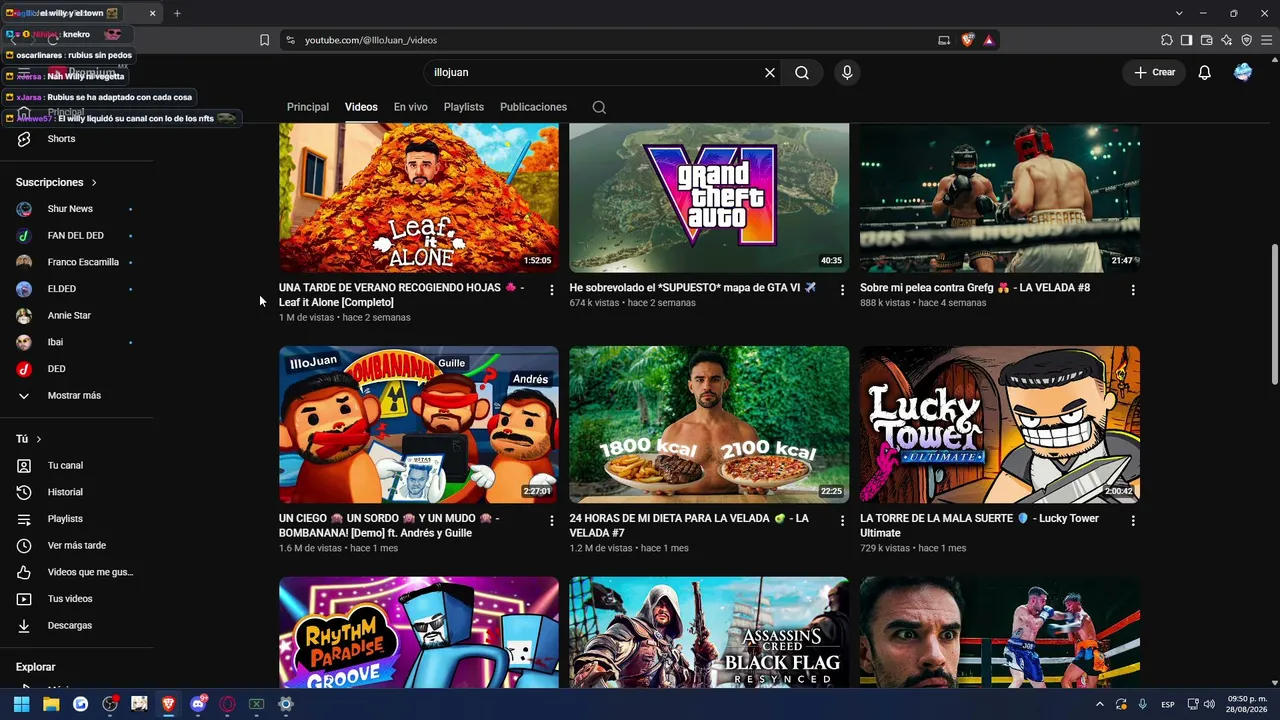1280x720 pixels.
Task: Open File Explorer from the taskbar
Action: point(51,704)
